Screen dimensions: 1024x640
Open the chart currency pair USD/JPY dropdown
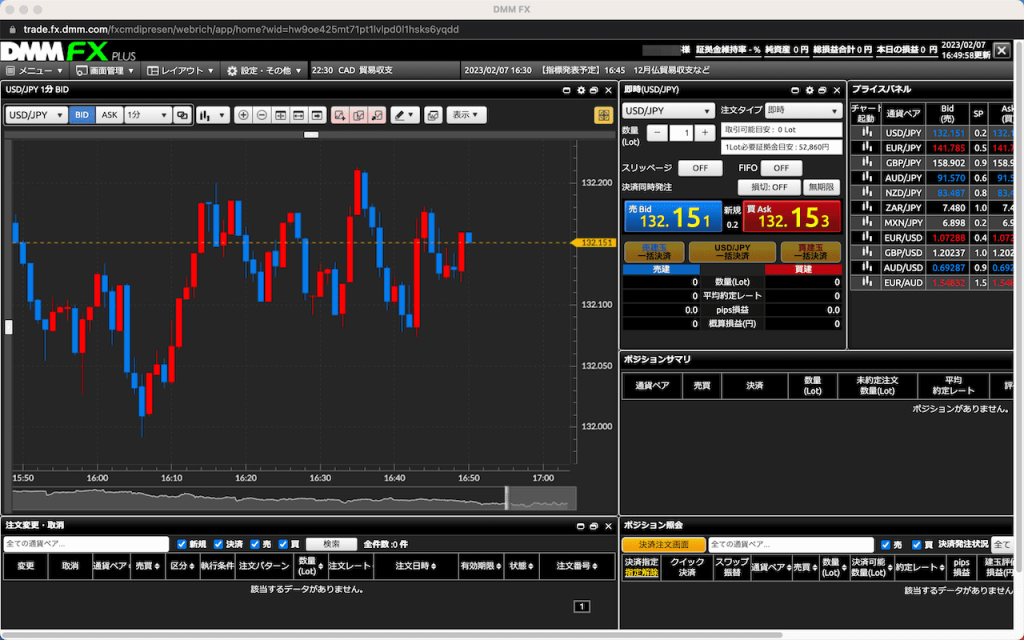pos(36,115)
